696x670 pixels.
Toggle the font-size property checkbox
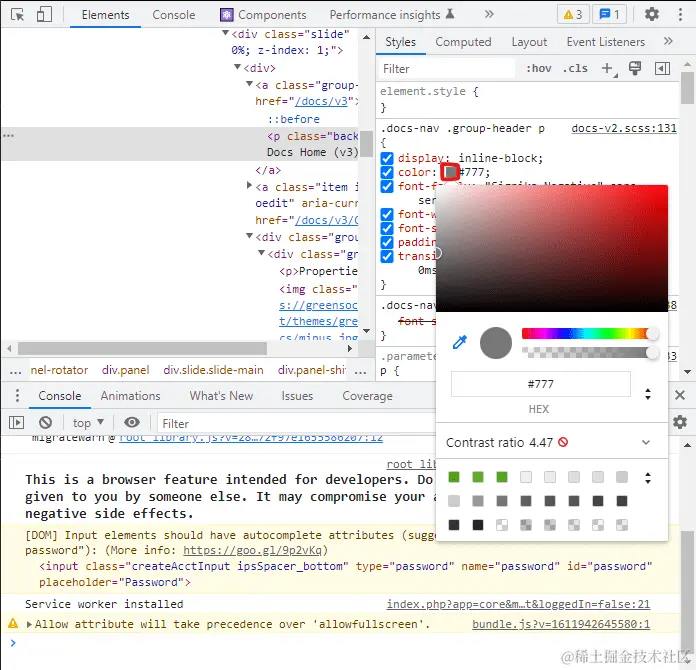click(x=387, y=228)
